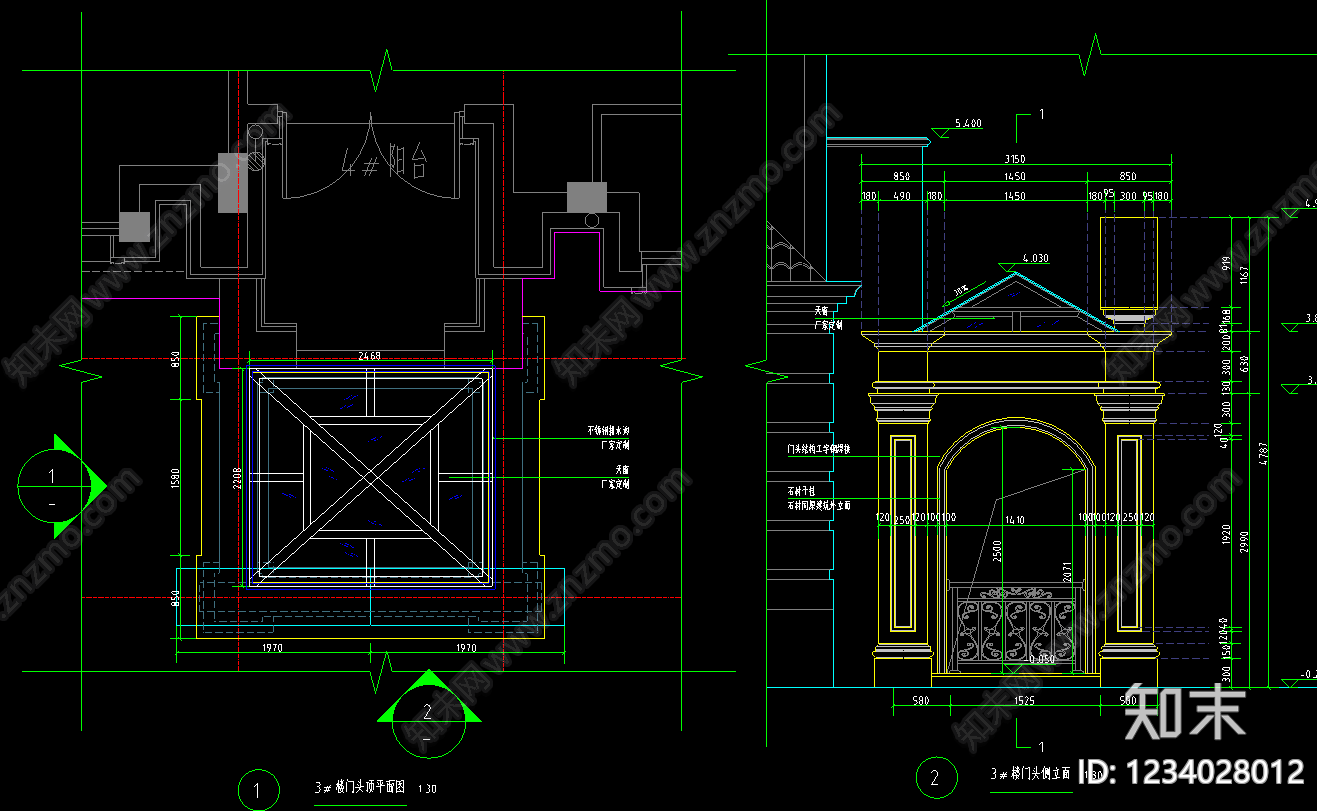Select the 石材干挂 annotation label
Image resolution: width=1317 pixels, height=811 pixels.
pyautogui.click(x=801, y=492)
